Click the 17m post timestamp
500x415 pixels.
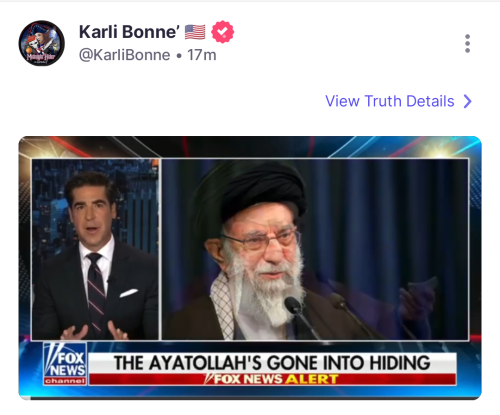click(202, 55)
